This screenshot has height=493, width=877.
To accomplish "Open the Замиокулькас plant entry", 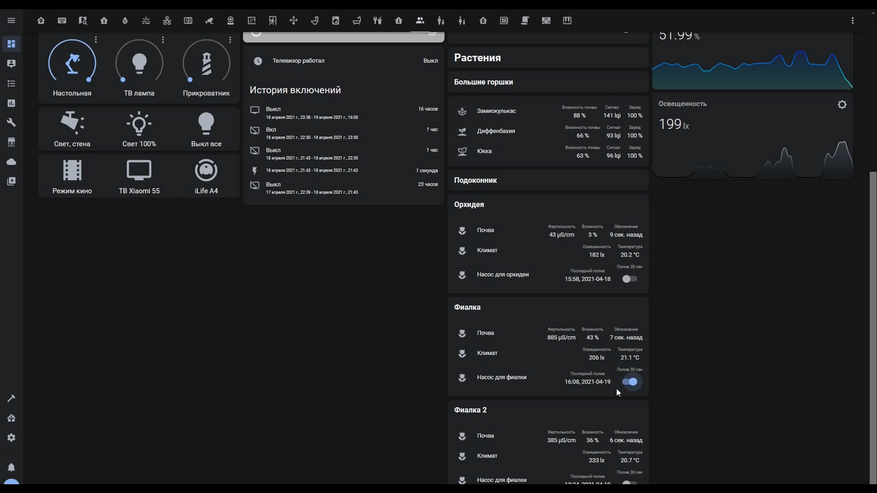I will click(x=497, y=111).
